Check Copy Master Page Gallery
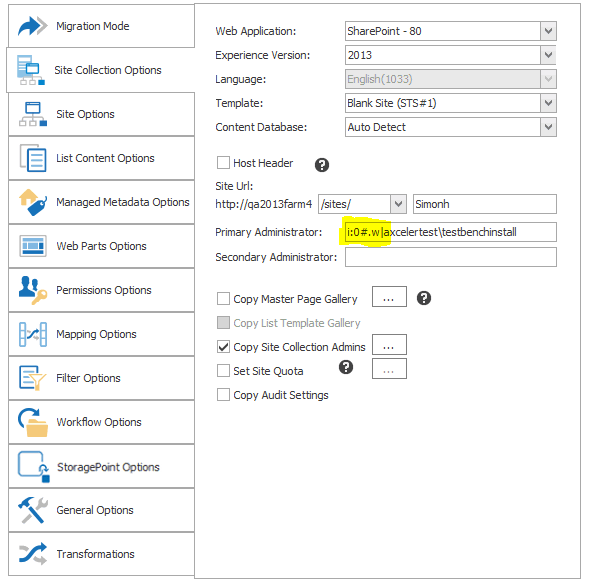593x587 pixels. coord(223,298)
